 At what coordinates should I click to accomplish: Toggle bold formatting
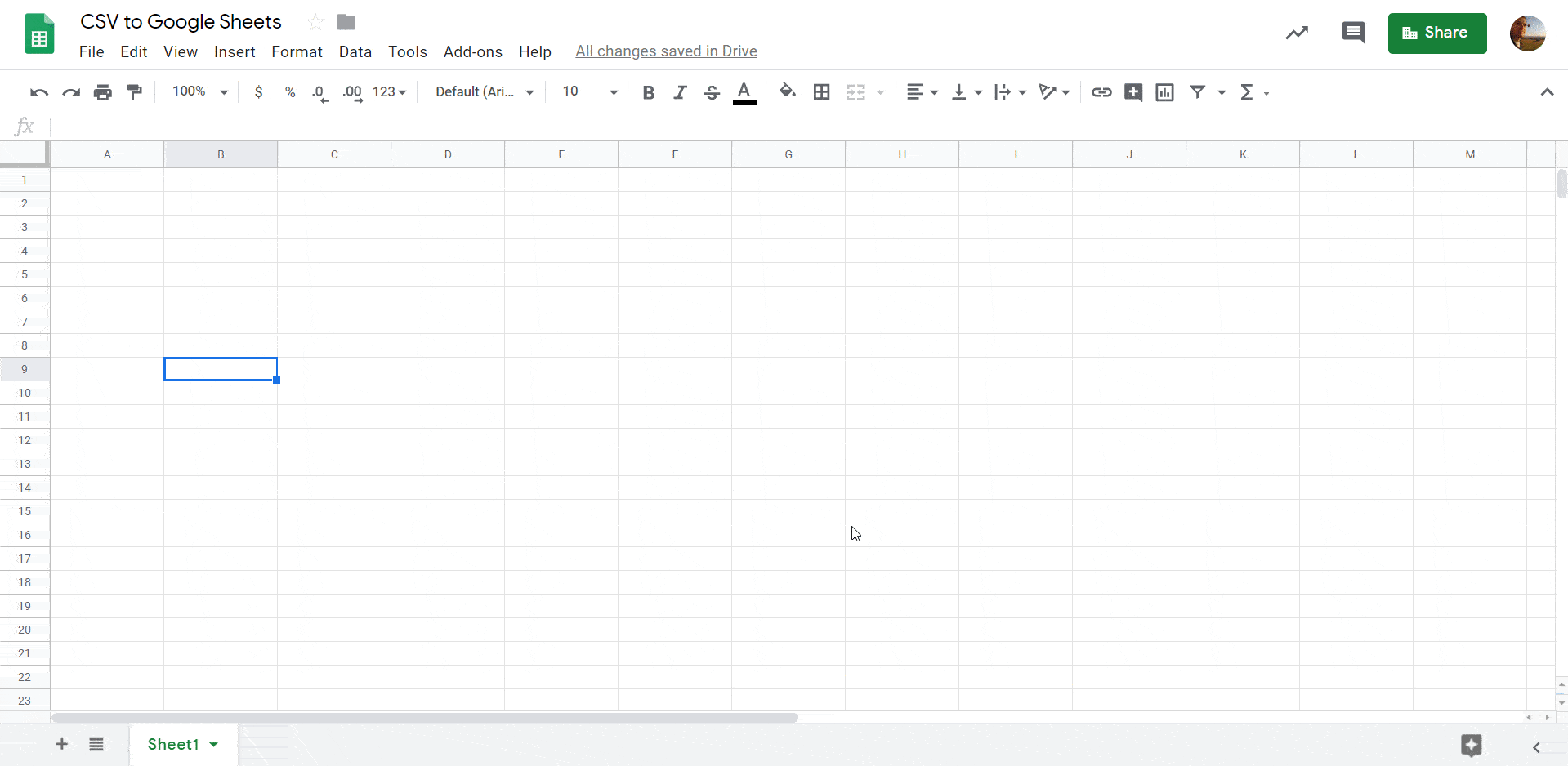[x=648, y=92]
